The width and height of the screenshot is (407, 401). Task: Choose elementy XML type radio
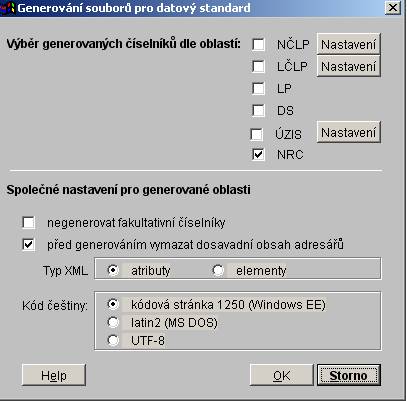pos(218,270)
